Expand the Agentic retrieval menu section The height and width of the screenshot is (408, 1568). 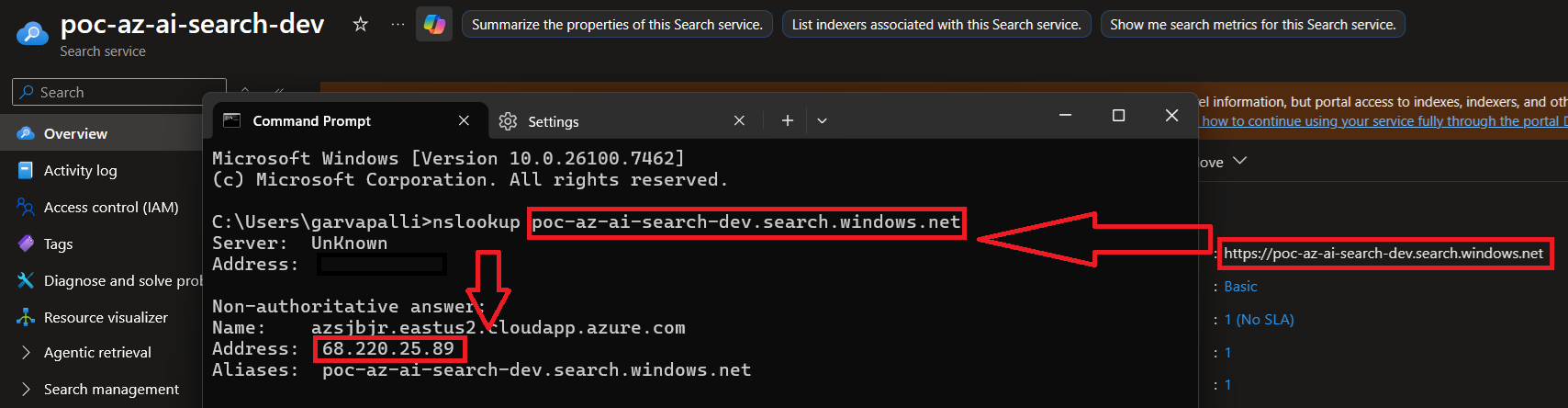pyautogui.click(x=26, y=352)
